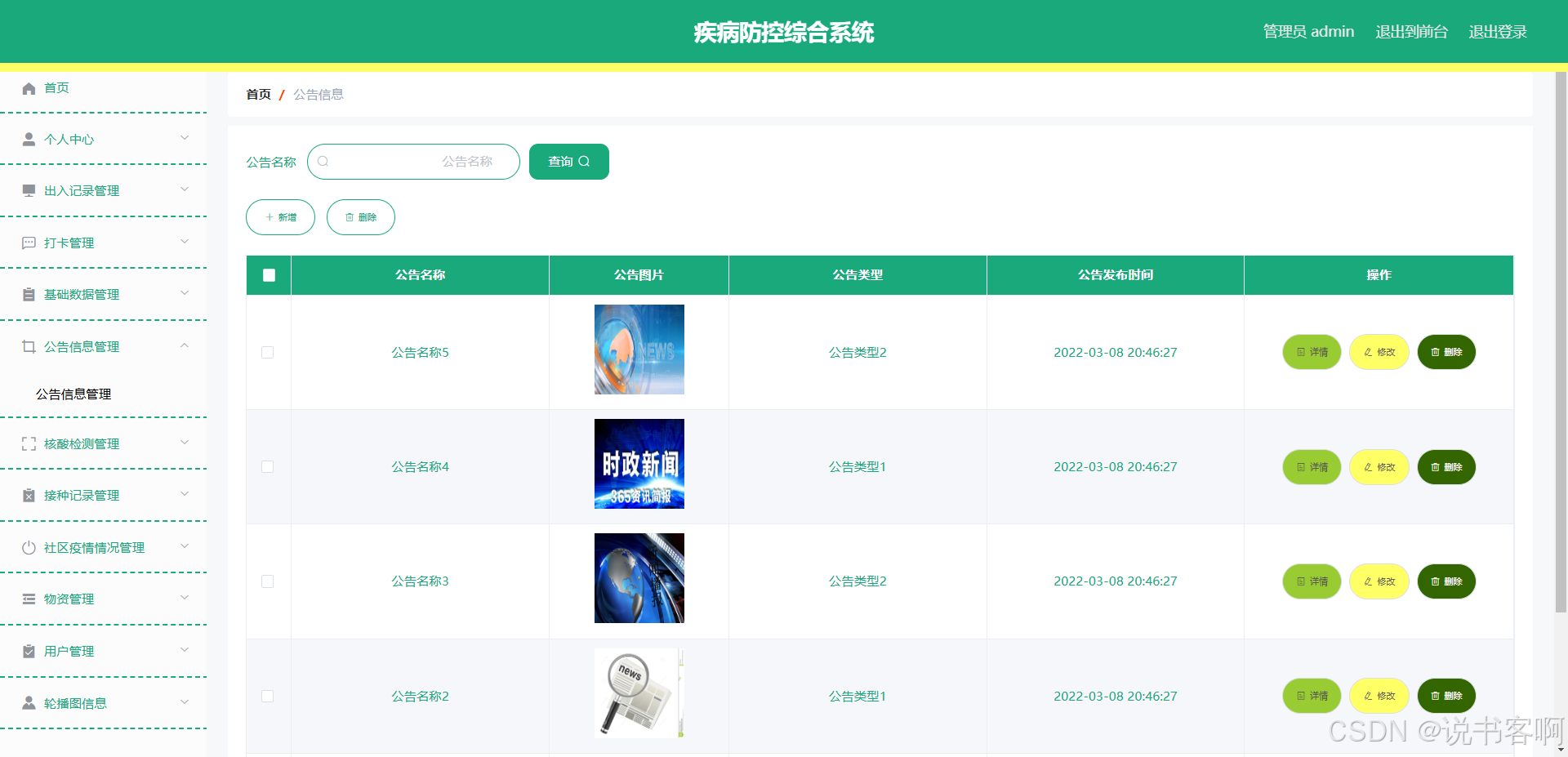Viewport: 1568px width, 757px height.
Task: Click the clipboard icon beside 基础数据管理
Action: 29,294
